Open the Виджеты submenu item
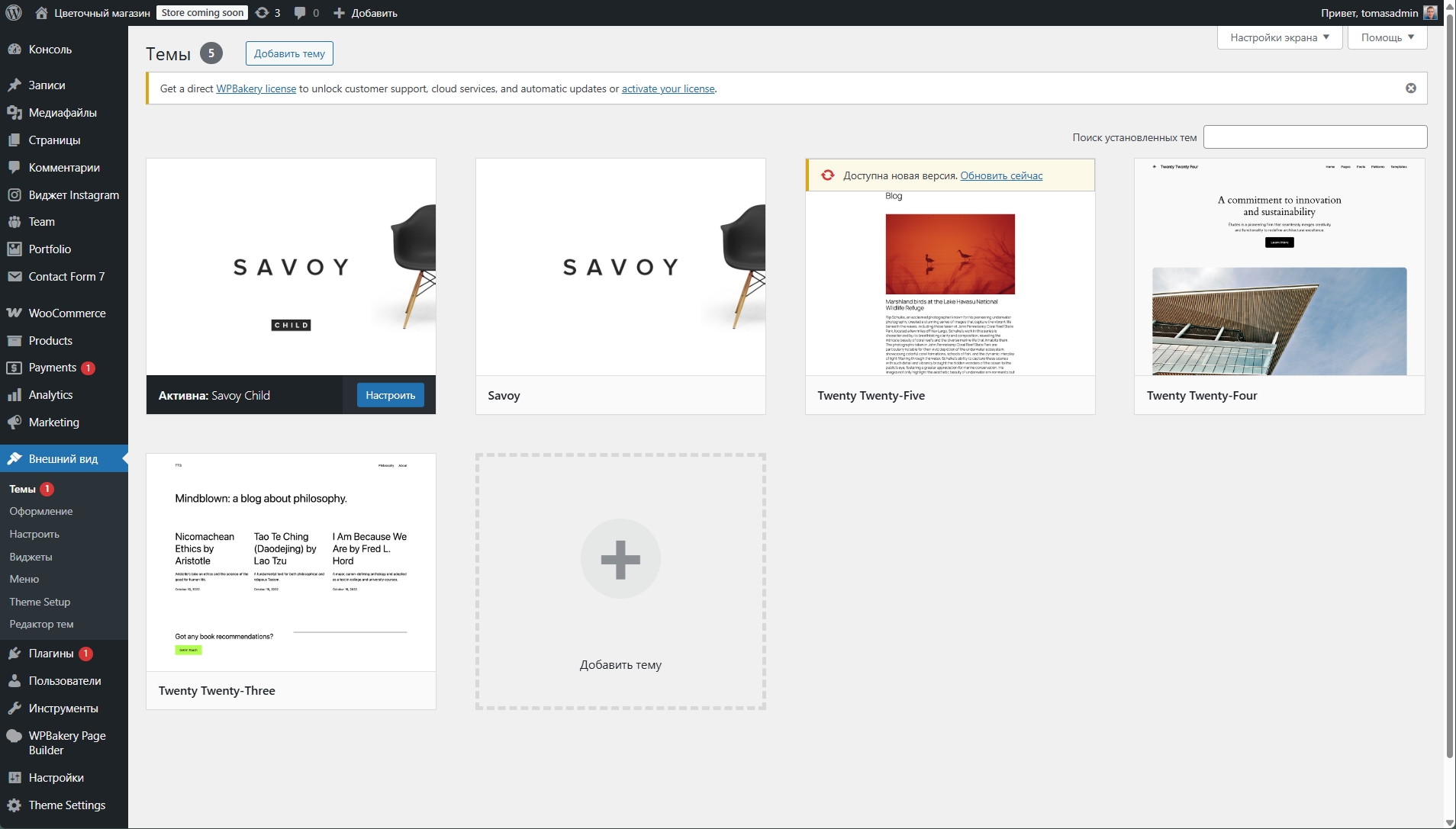 [x=31, y=557]
